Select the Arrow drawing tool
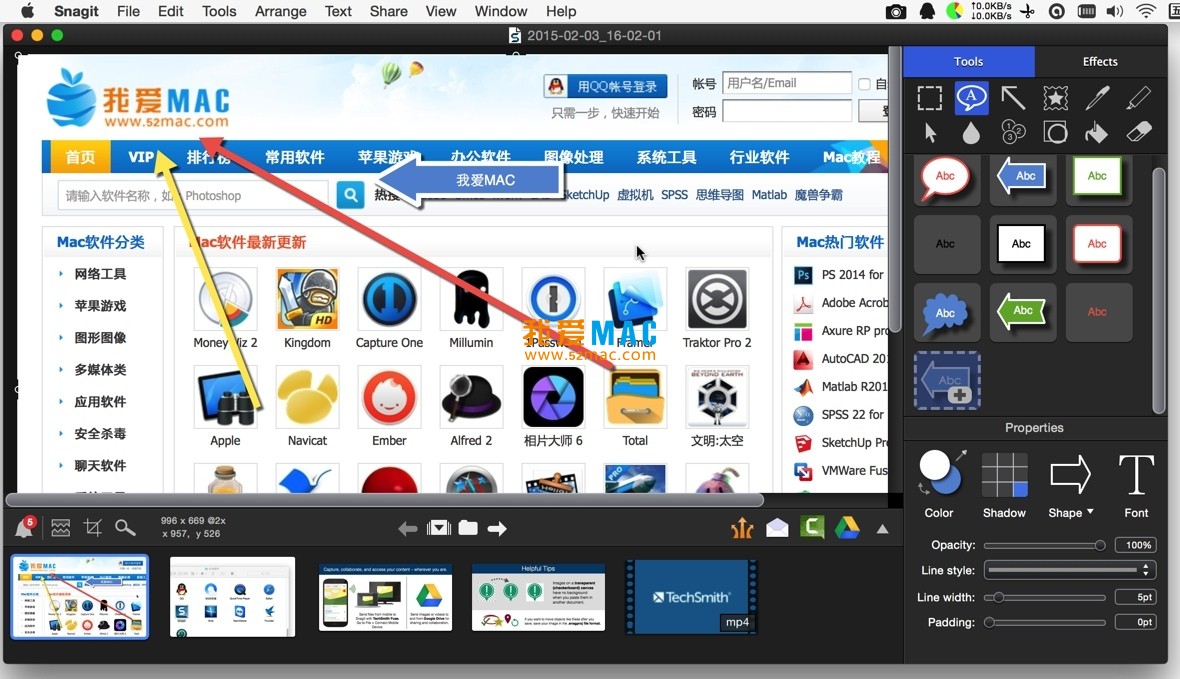Screen dimensions: 1180x679 point(1013,98)
